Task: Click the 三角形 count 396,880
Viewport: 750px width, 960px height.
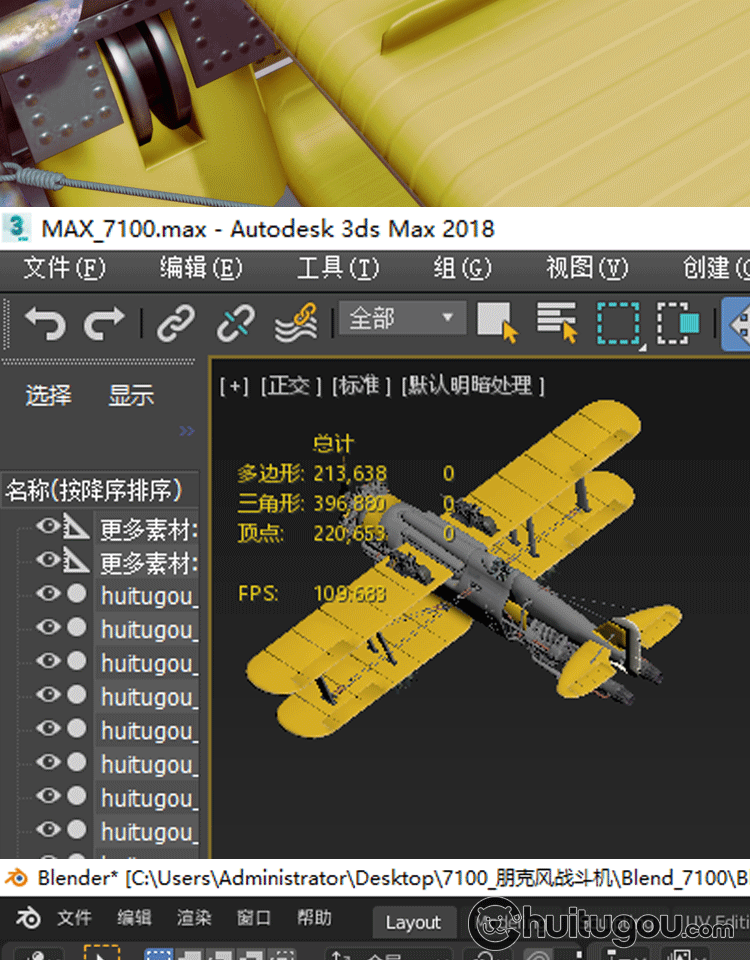Action: [350, 503]
